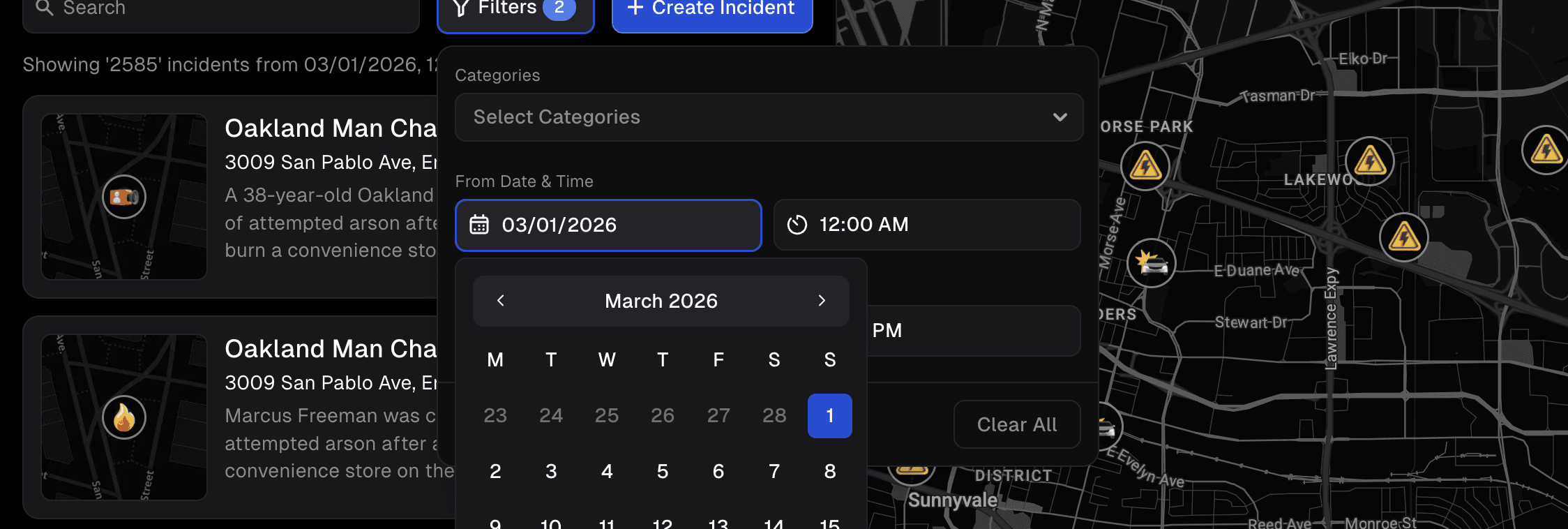Expand the Select Categories dropdown
The height and width of the screenshot is (529, 1568).
point(769,117)
